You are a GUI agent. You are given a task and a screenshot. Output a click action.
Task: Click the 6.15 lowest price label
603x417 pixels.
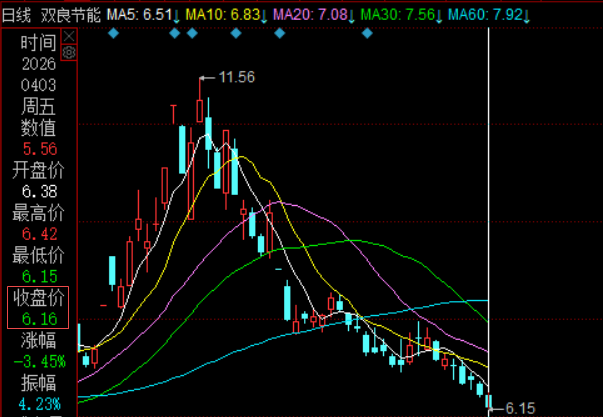click(522, 407)
